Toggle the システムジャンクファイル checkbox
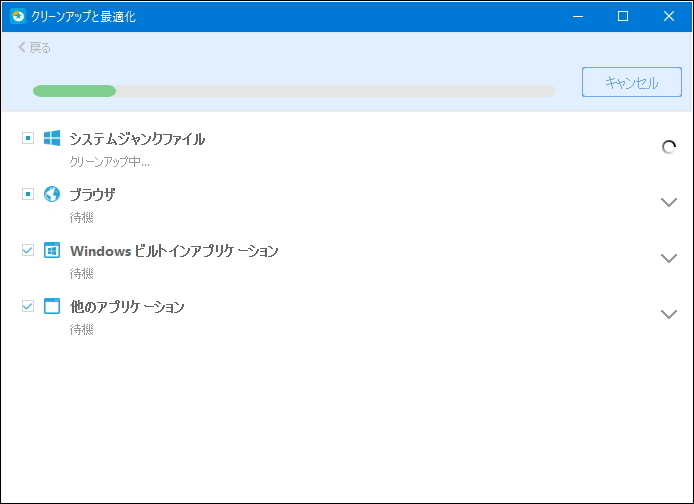The image size is (694, 504). tap(28, 138)
